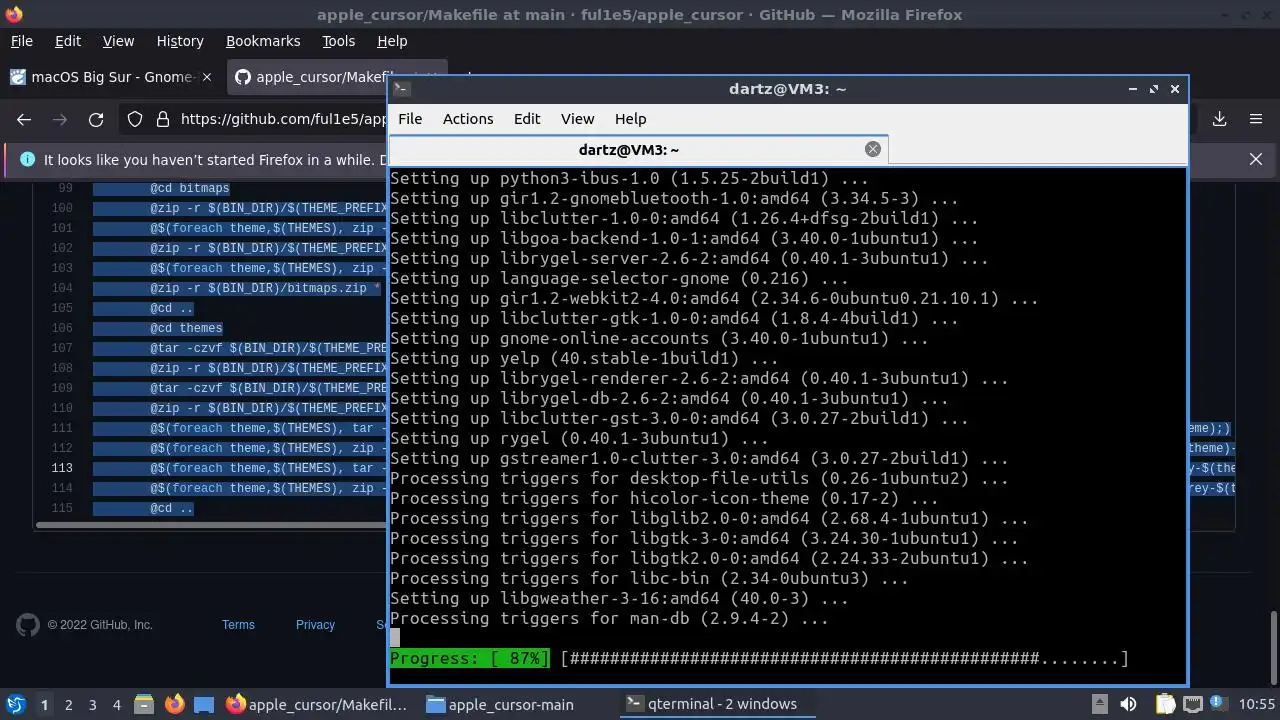This screenshot has height=720, width=1280.
Task: Open the volume control tray icon
Action: [1128, 704]
